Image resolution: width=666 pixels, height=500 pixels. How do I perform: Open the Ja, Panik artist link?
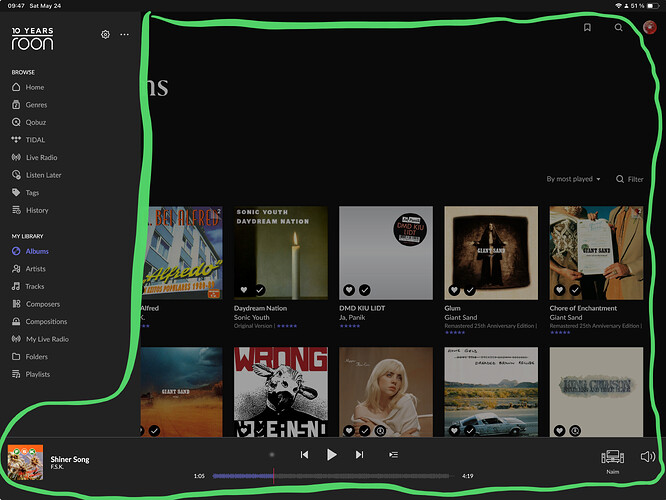click(352, 317)
